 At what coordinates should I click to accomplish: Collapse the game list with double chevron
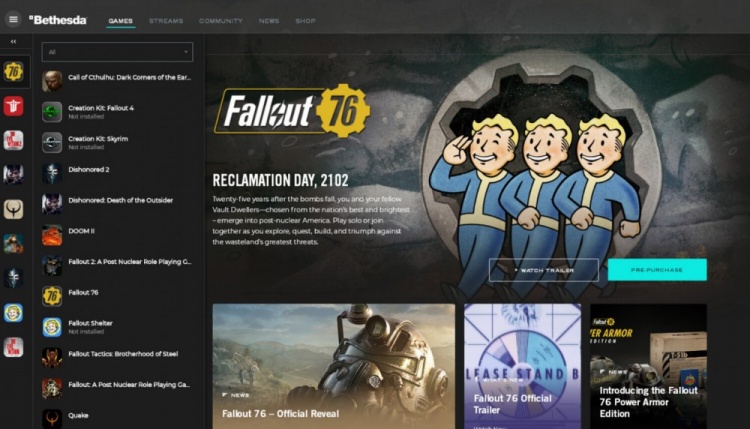[13, 42]
